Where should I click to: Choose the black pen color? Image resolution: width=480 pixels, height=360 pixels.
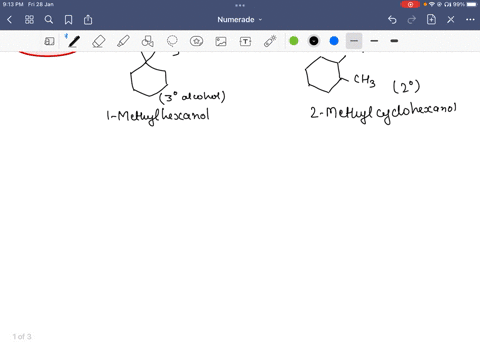314,41
